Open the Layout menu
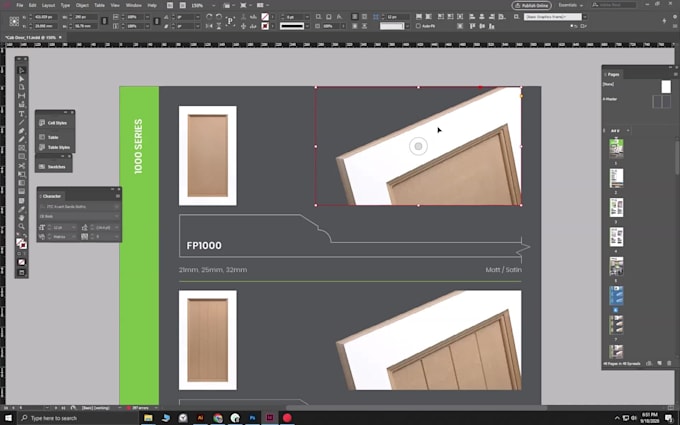 click(x=48, y=5)
